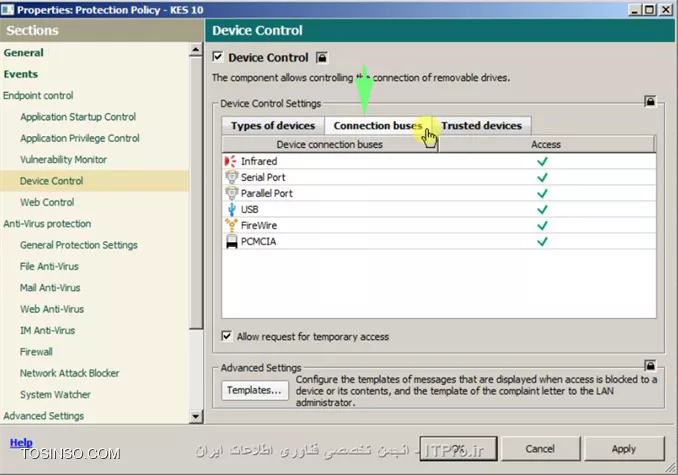Image resolution: width=678 pixels, height=475 pixels.
Task: Toggle access checkmark for Parallel Port
Action: [542, 193]
